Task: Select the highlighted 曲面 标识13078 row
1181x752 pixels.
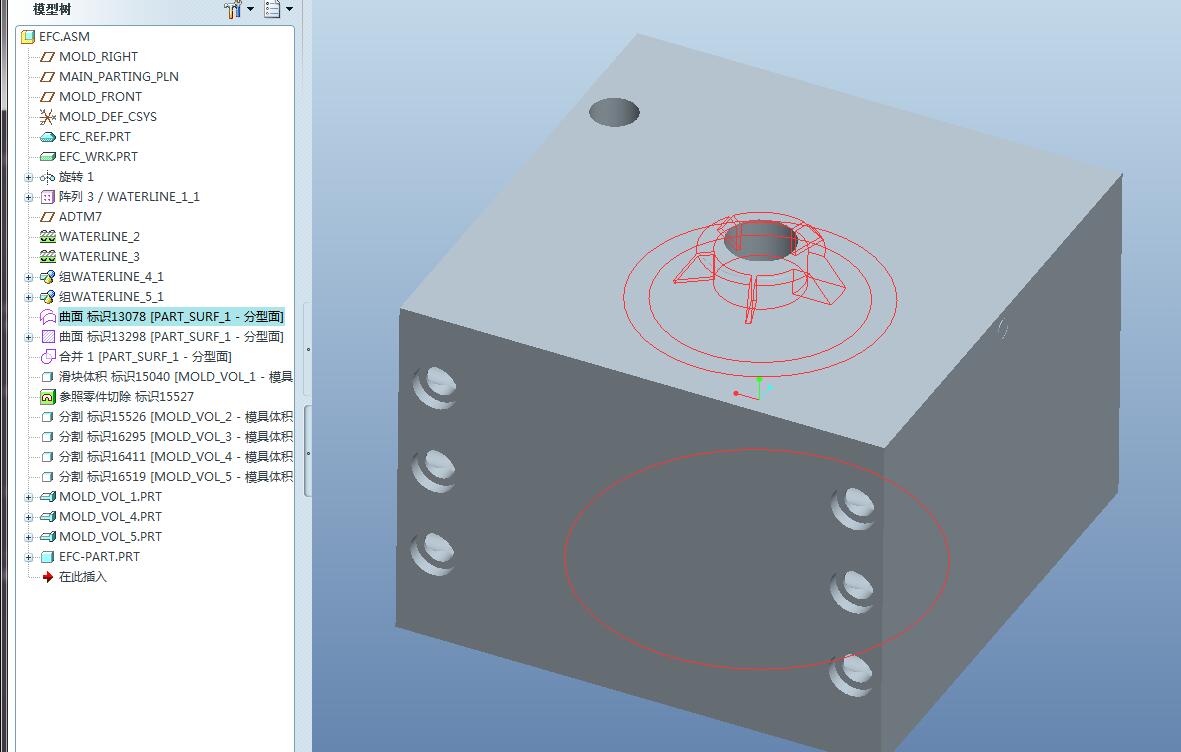Action: (x=171, y=316)
